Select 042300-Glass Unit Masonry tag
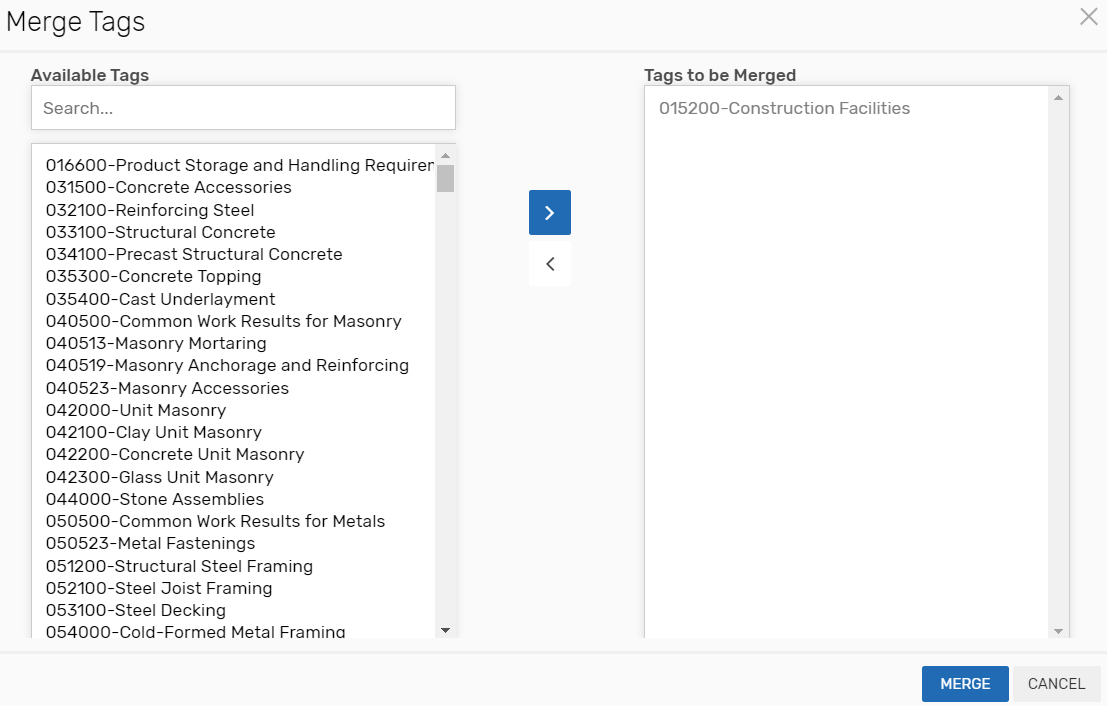This screenshot has width=1107, height=706. pos(160,477)
